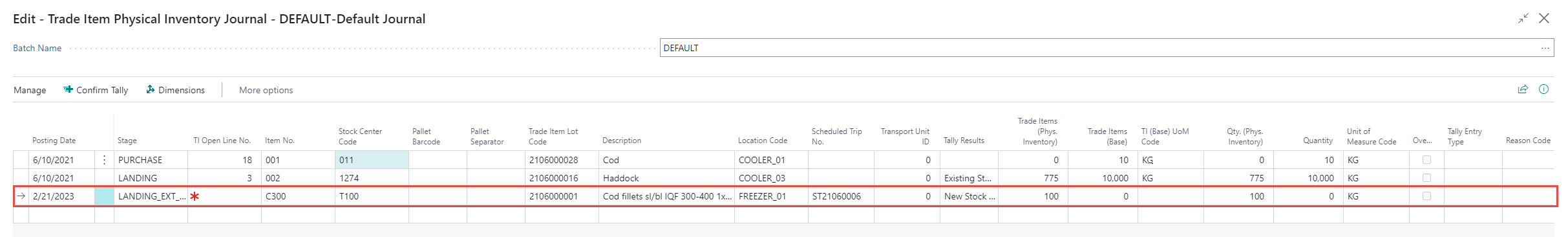Expand More options in action bar
The height and width of the screenshot is (237, 1568).
click(266, 90)
